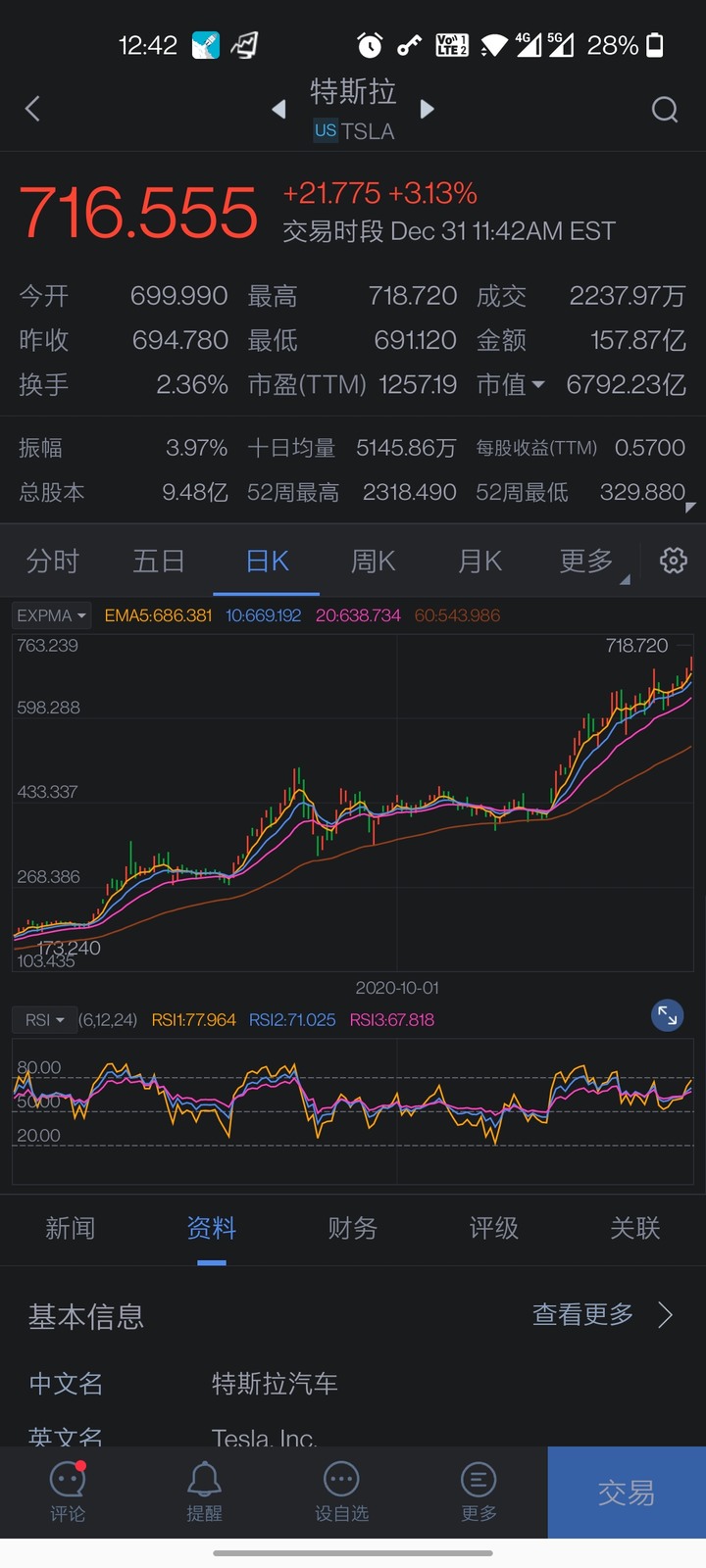
Task: Tap the 换手 2.36% value
Action: click(x=192, y=384)
